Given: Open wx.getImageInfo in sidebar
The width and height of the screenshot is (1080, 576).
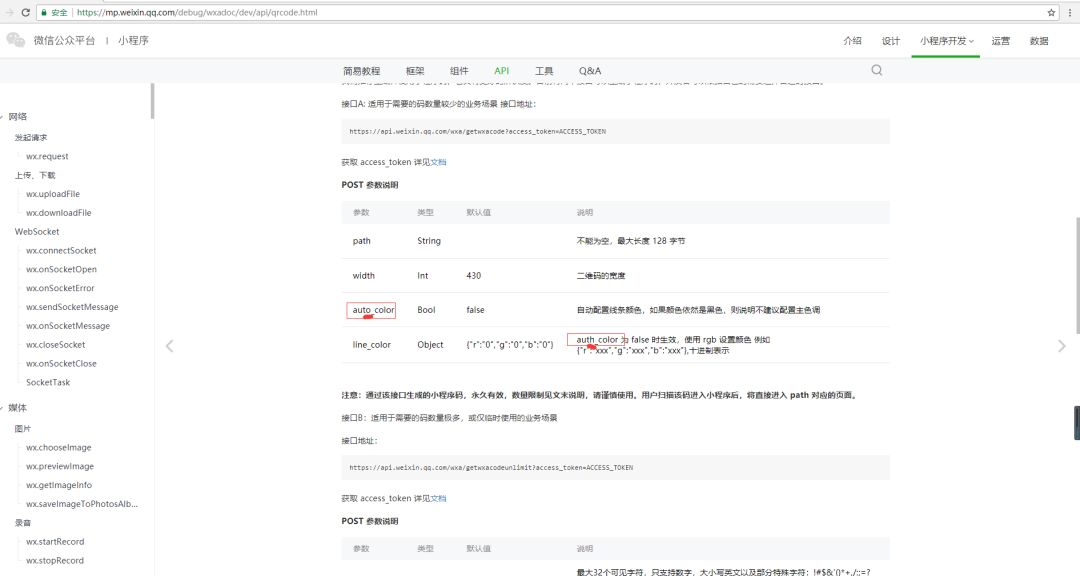Looking at the screenshot, I should pos(59,485).
